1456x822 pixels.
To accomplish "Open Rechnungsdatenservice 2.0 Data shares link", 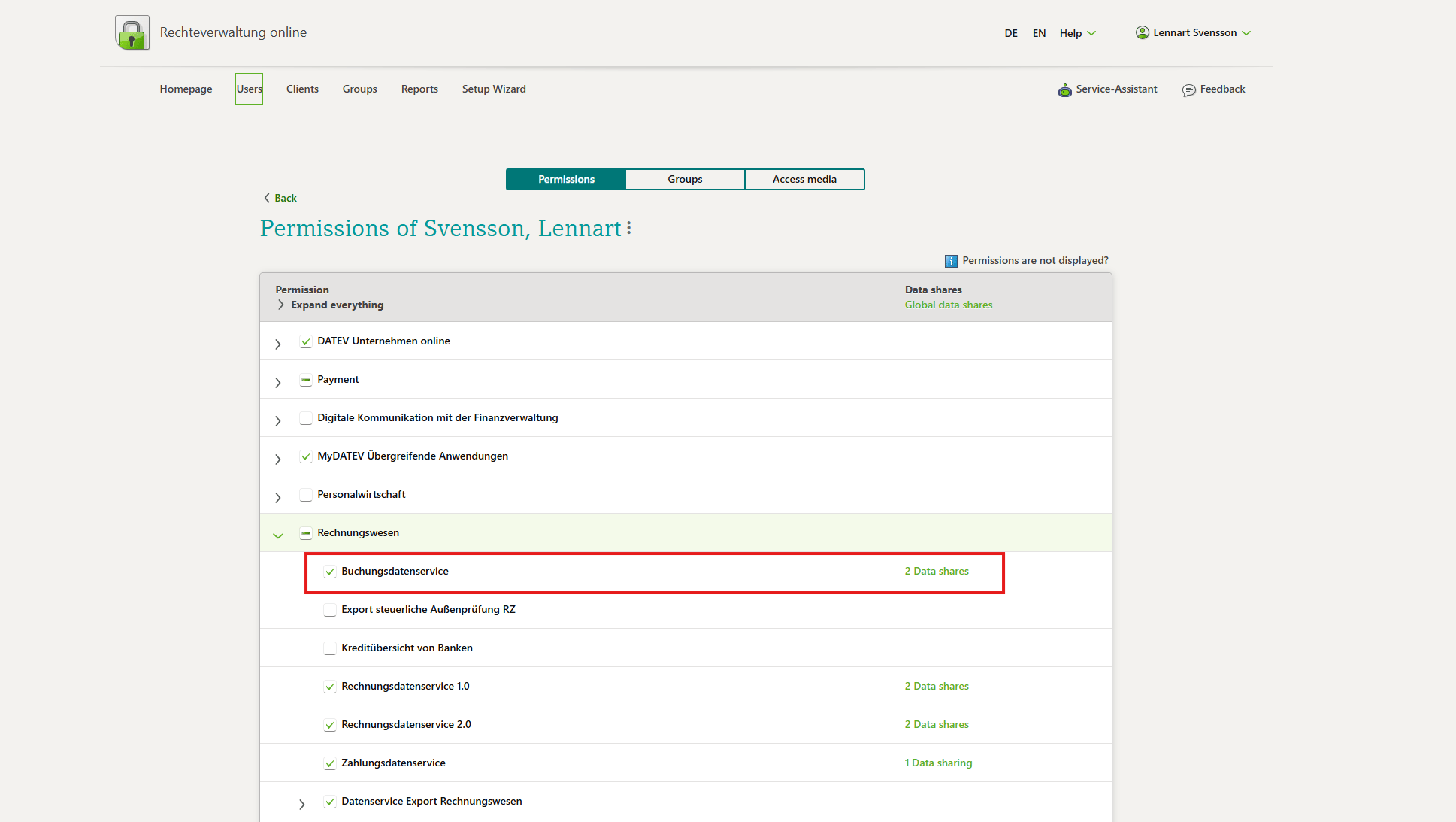I will click(x=937, y=724).
